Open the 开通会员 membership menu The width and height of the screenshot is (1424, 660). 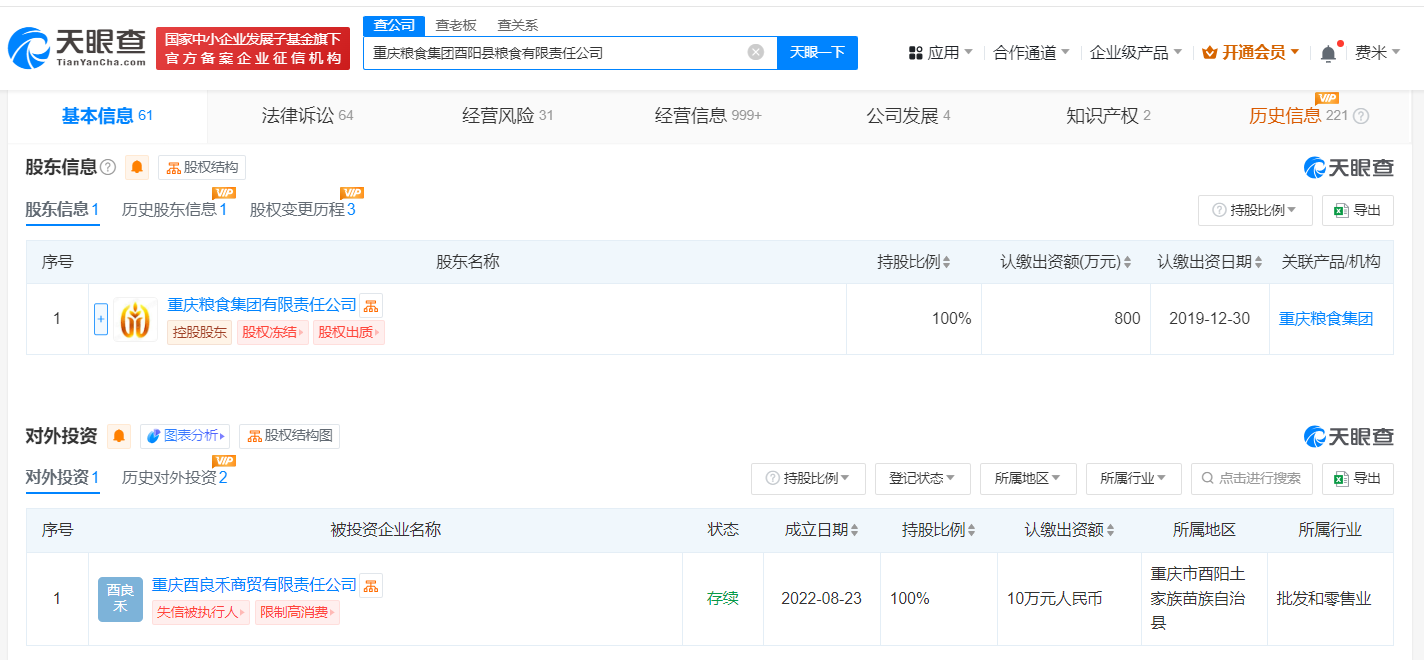click(1251, 53)
